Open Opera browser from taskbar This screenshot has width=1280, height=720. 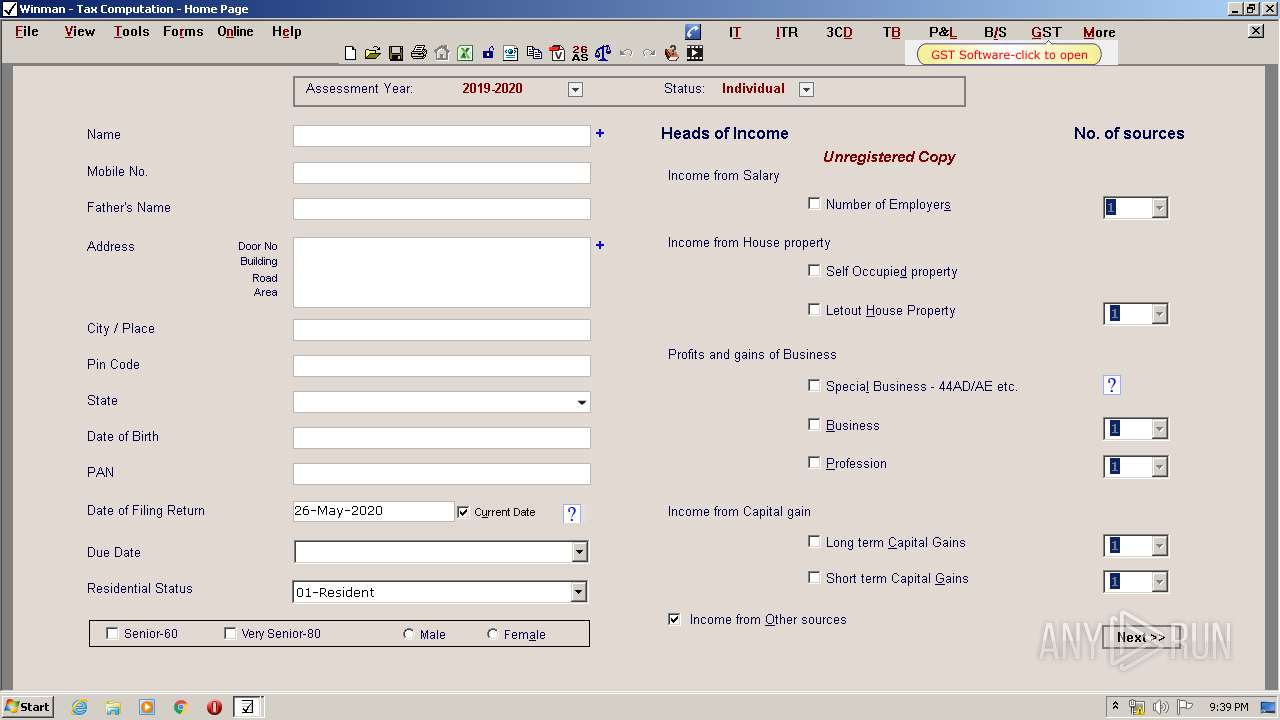(x=214, y=707)
